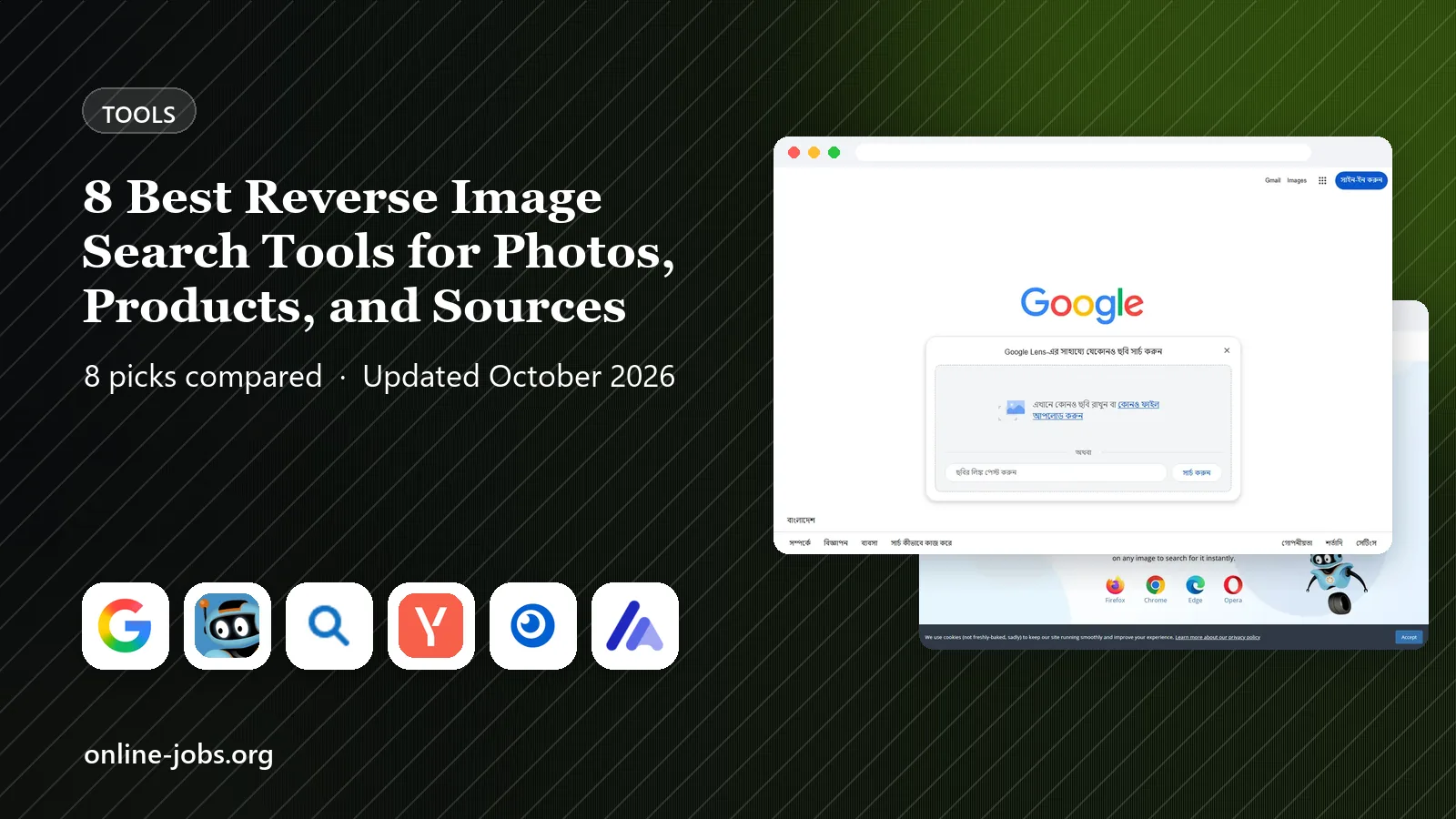
Task: Click the বিজ্ঞাপন footer link
Action: (x=835, y=543)
